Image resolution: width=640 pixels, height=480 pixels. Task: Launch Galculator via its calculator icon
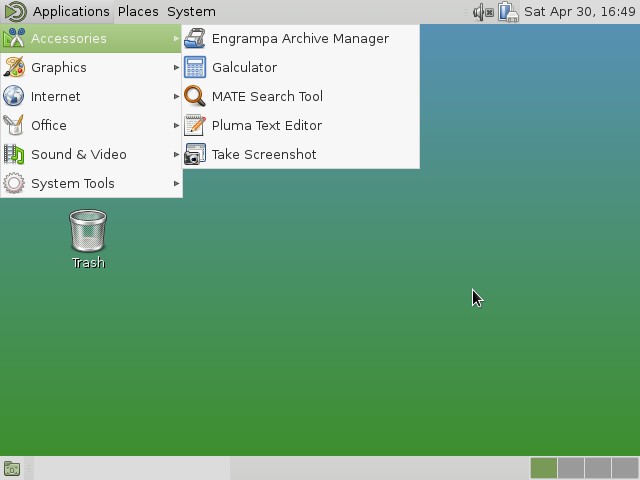point(195,67)
